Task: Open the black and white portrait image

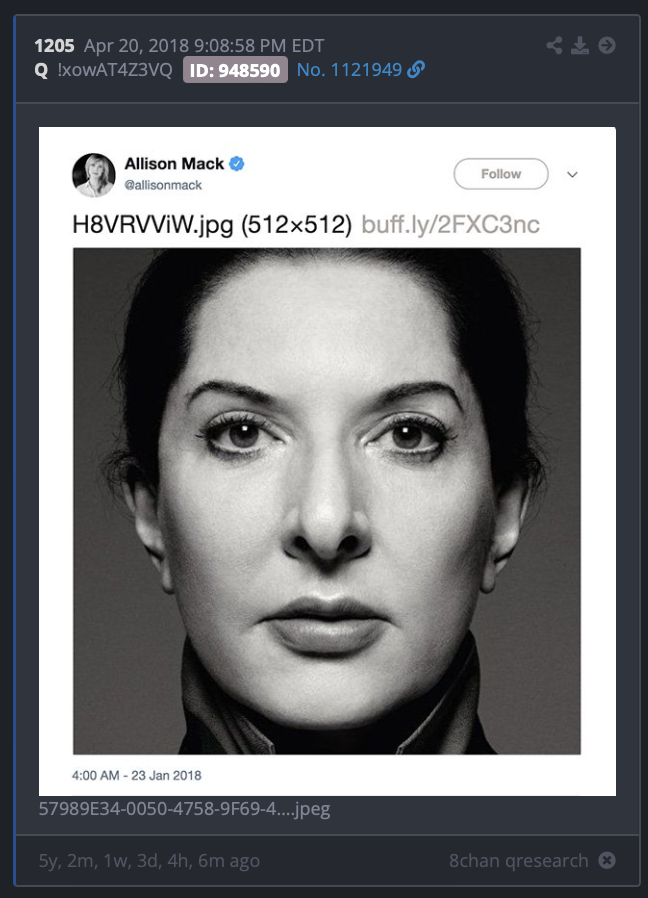Action: tap(327, 501)
